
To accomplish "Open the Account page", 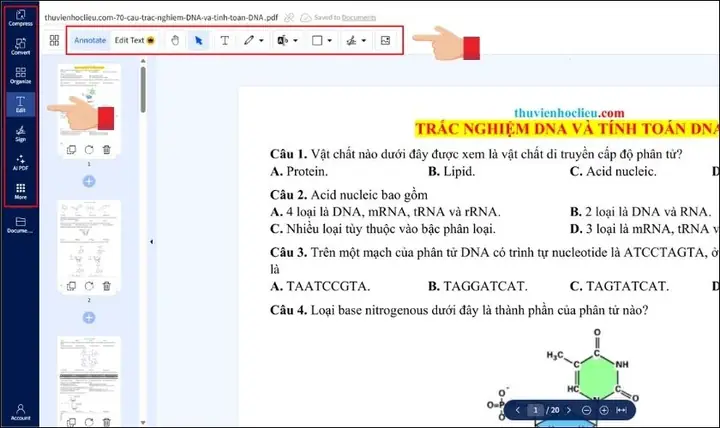I will (20, 412).
